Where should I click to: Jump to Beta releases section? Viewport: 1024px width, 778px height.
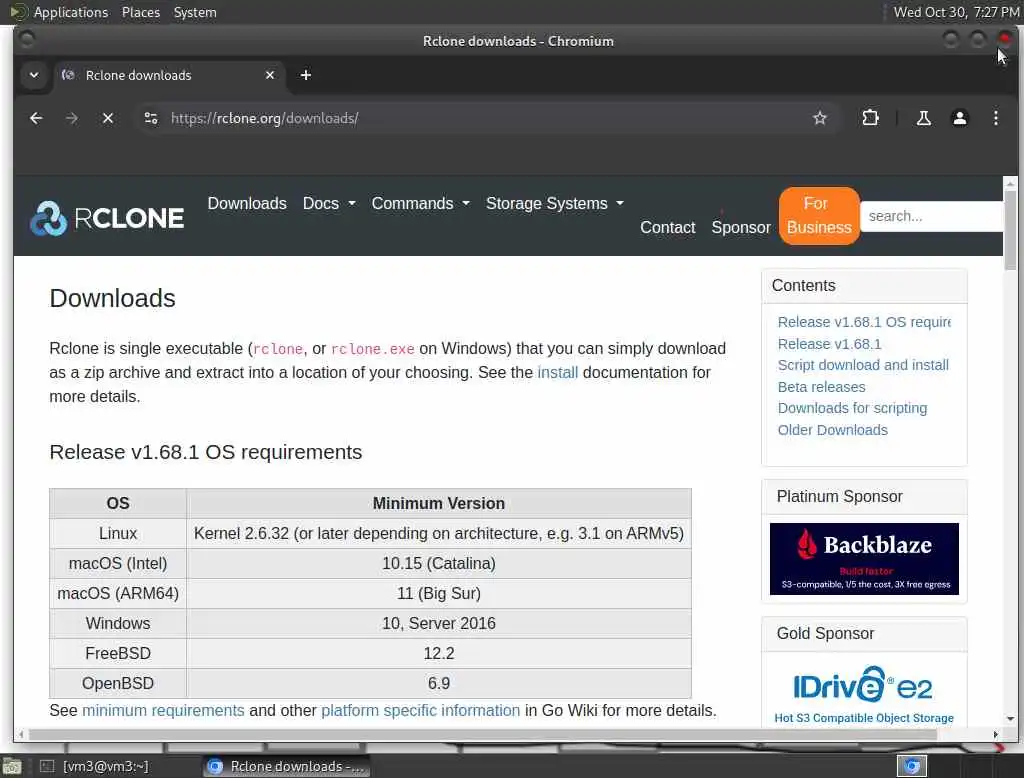(822, 387)
